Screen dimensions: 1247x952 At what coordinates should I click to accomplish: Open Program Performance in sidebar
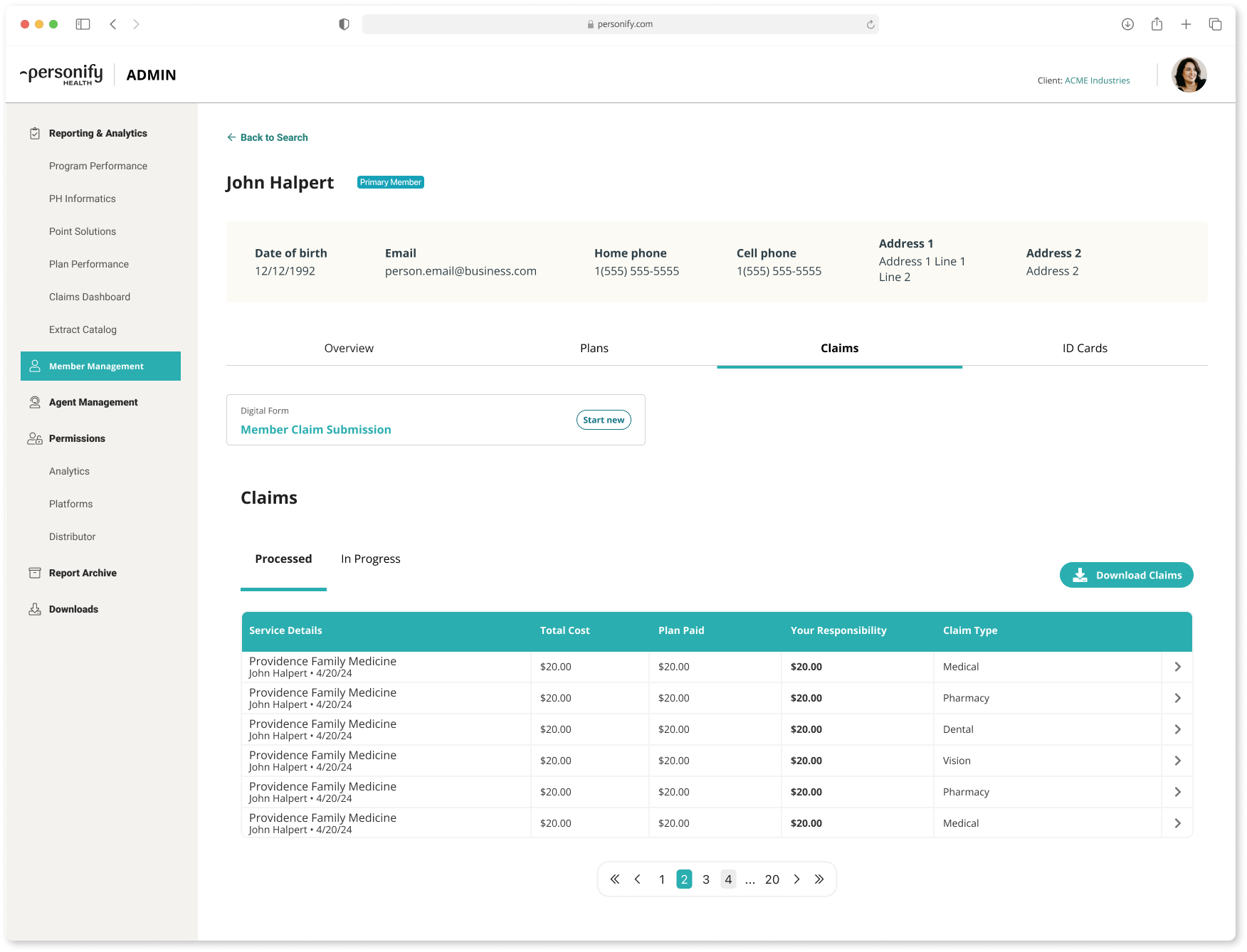(98, 166)
